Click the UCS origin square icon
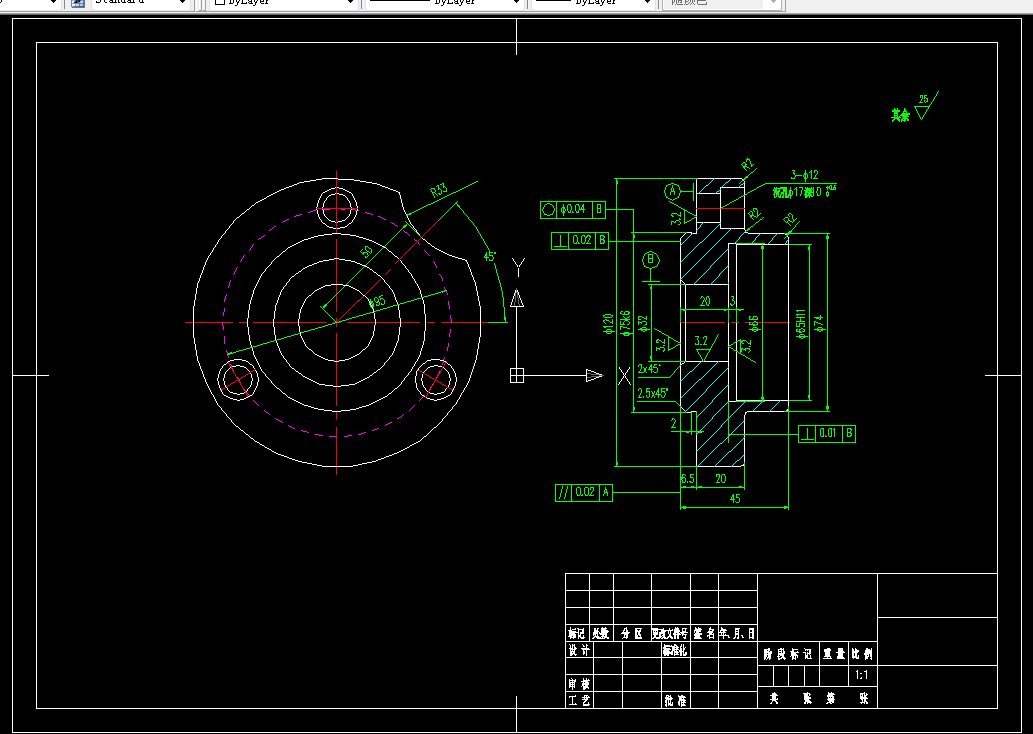The height and width of the screenshot is (734, 1033). click(517, 376)
